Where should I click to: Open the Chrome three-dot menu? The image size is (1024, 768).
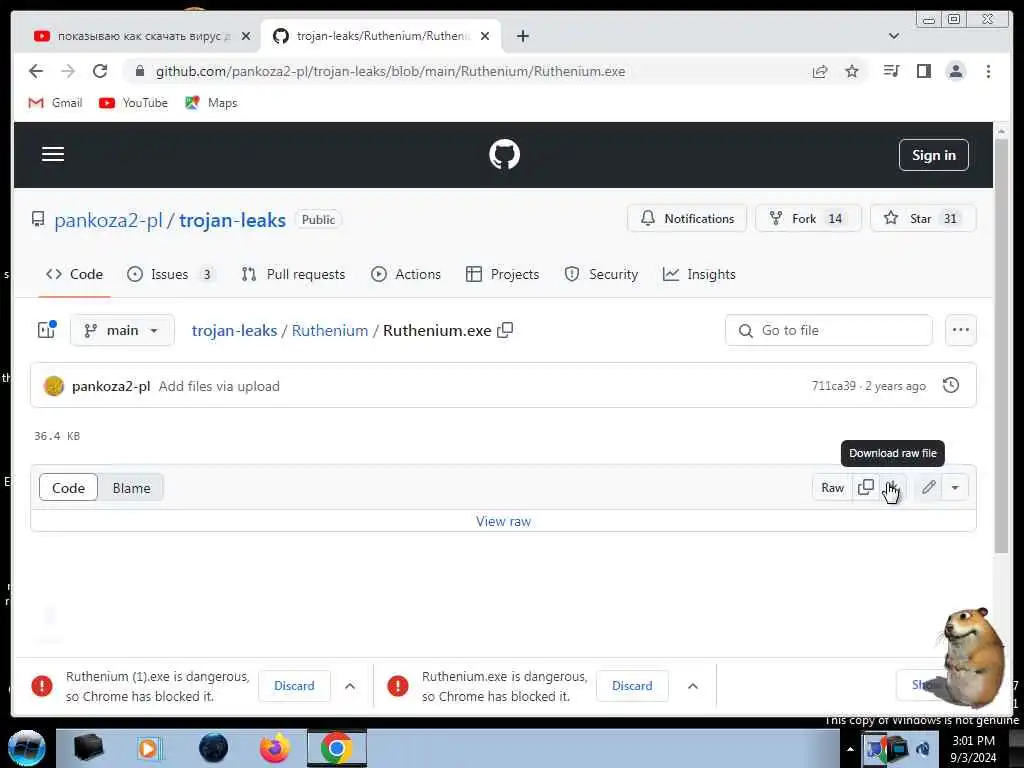(x=988, y=71)
